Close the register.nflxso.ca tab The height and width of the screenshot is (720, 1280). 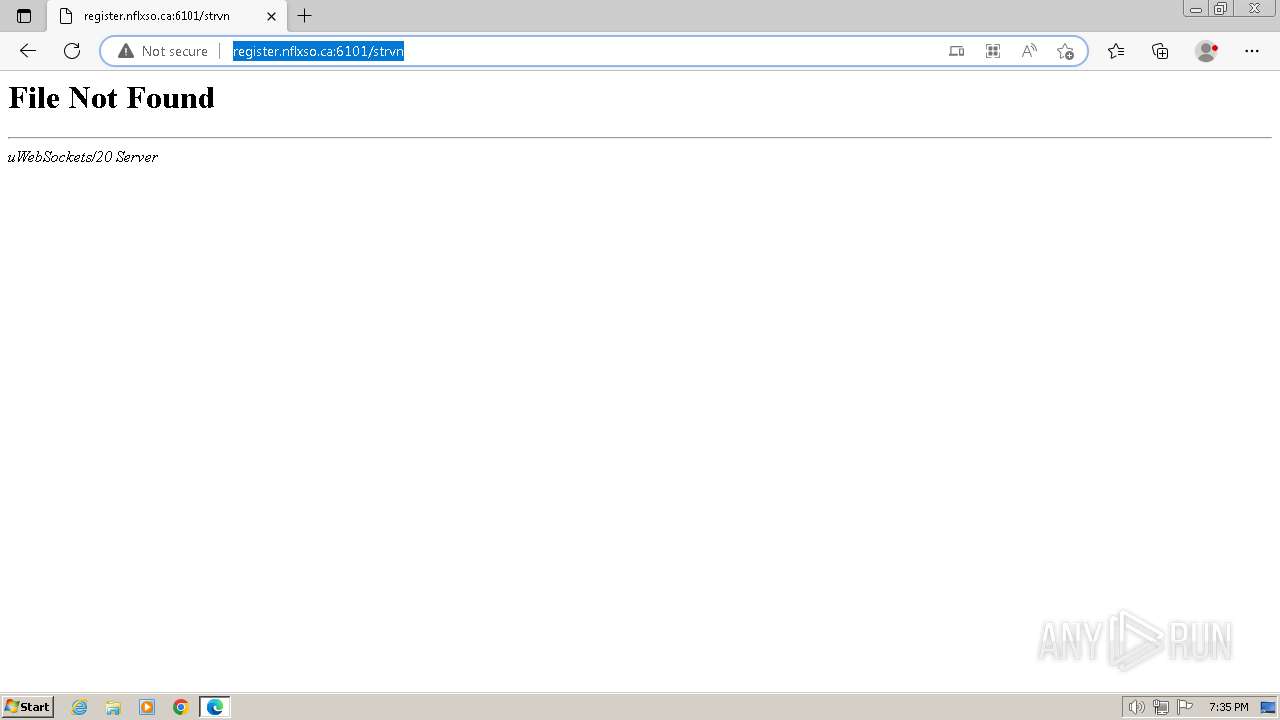point(271,16)
